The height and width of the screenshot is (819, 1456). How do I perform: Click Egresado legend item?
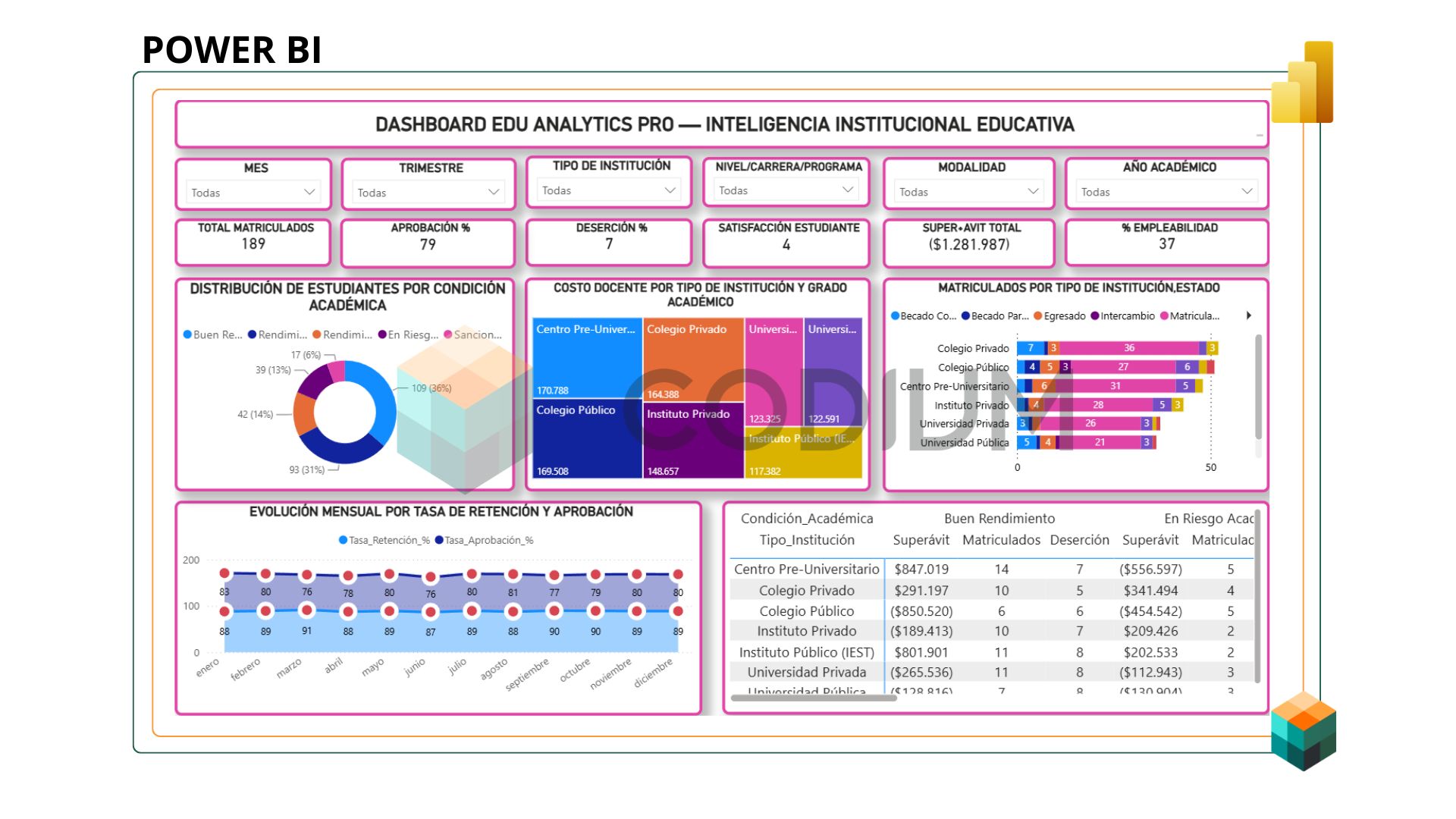1059,316
